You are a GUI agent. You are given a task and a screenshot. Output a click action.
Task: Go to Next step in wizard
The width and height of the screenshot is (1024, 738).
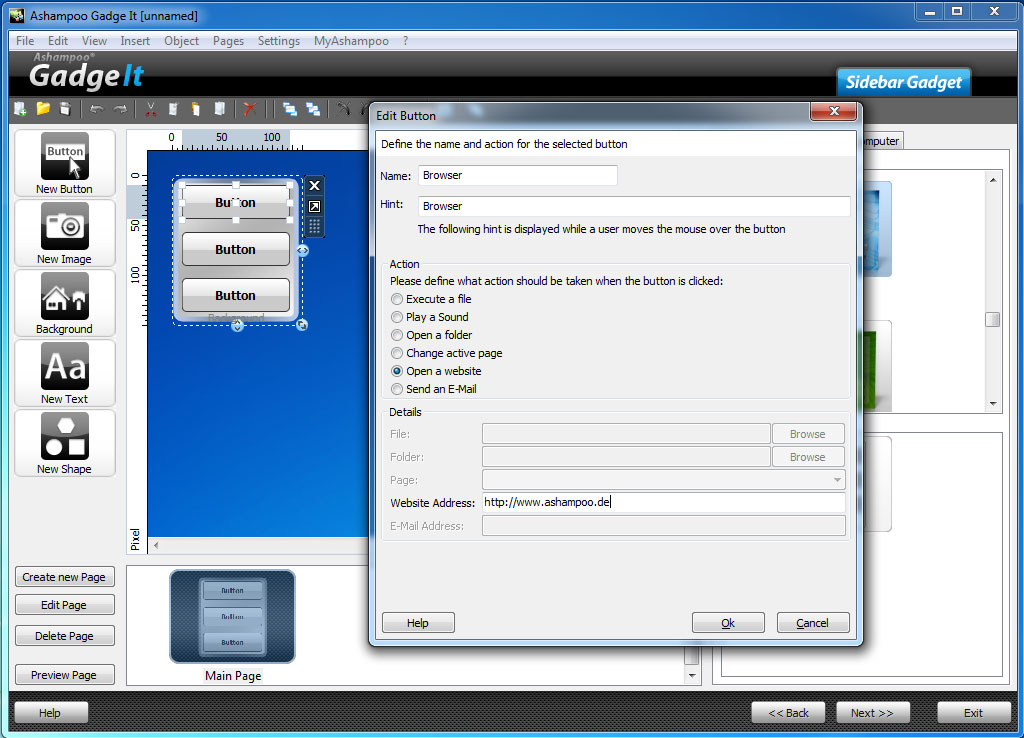coord(873,713)
